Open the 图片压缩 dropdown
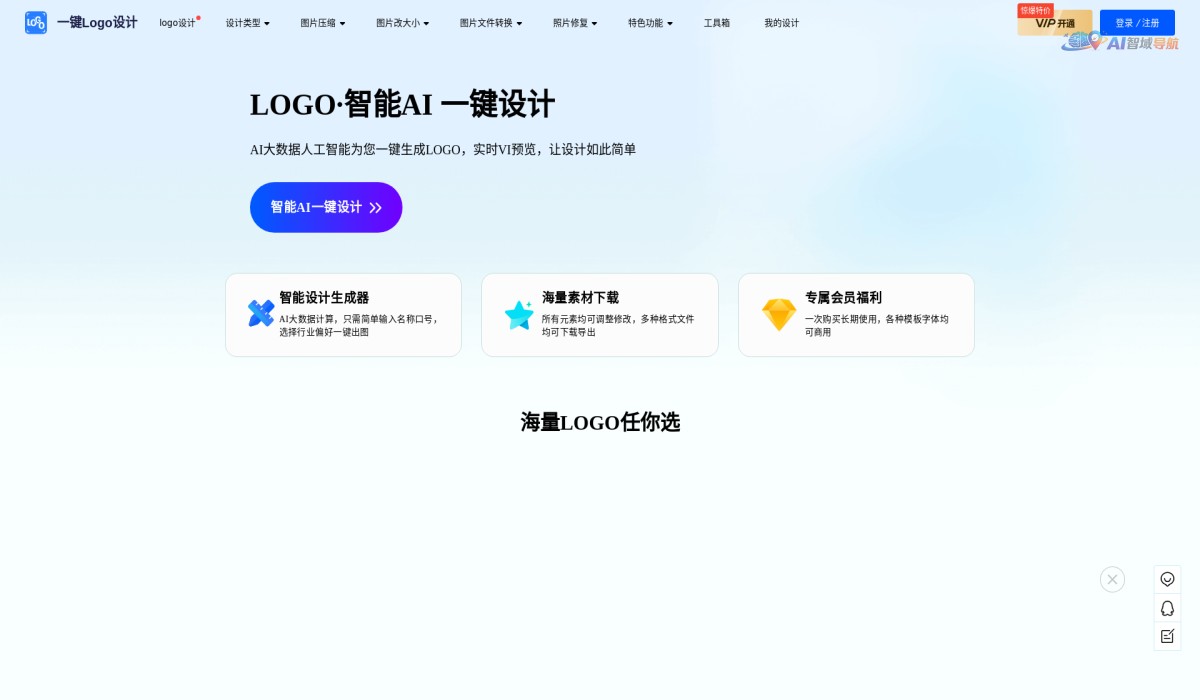 [321, 23]
